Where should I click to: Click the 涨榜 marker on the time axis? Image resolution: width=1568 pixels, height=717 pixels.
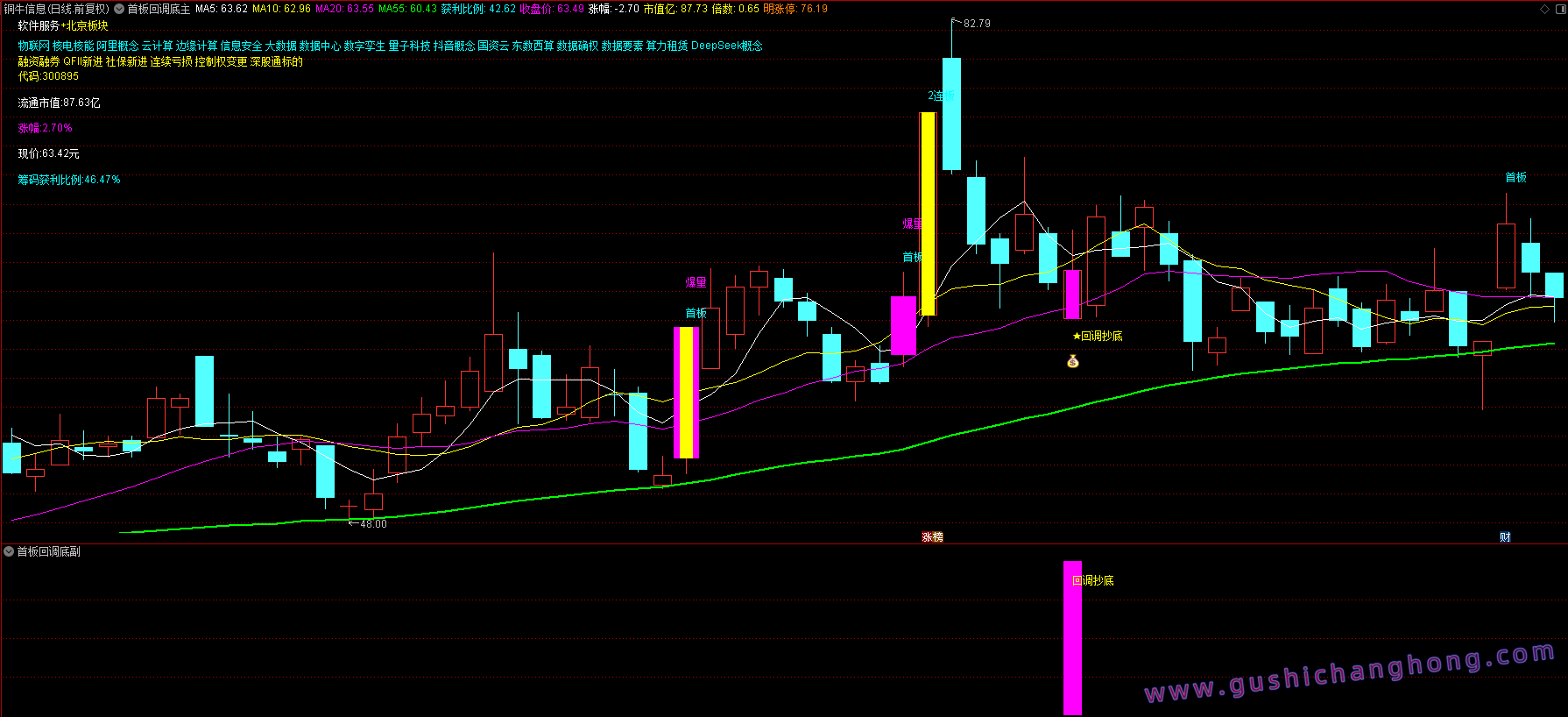pyautogui.click(x=932, y=537)
